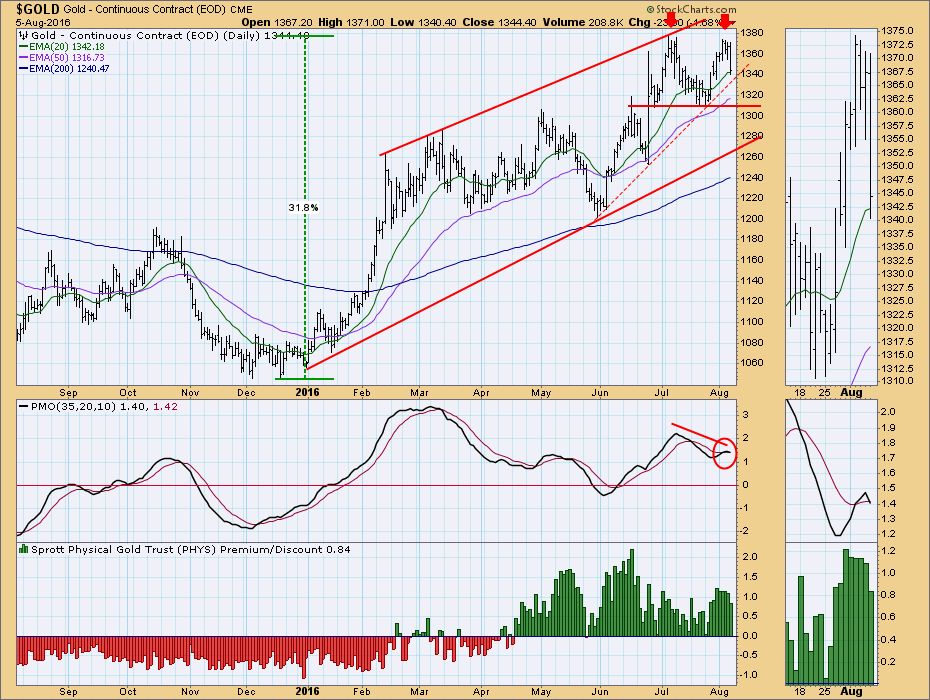The image size is (930, 700).
Task: Click the $GOLD ticker symbol
Action: pyautogui.click(x=28, y=7)
